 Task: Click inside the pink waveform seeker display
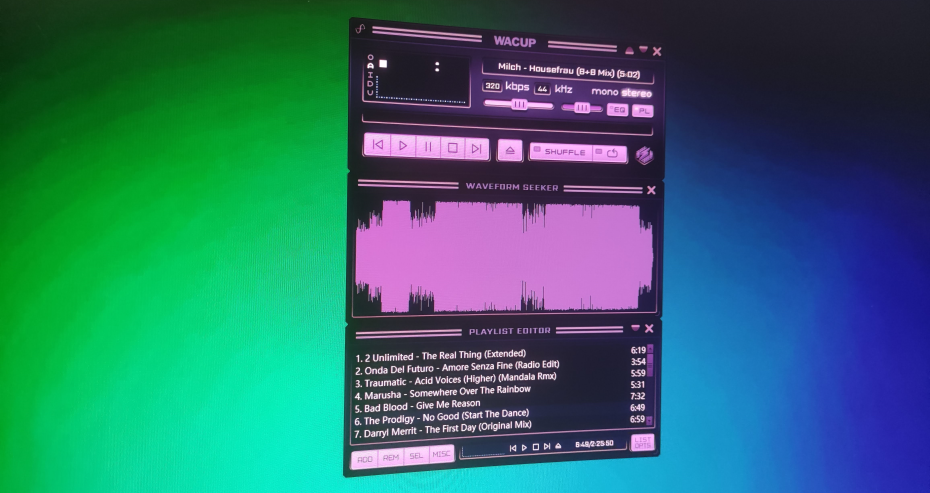pyautogui.click(x=504, y=256)
